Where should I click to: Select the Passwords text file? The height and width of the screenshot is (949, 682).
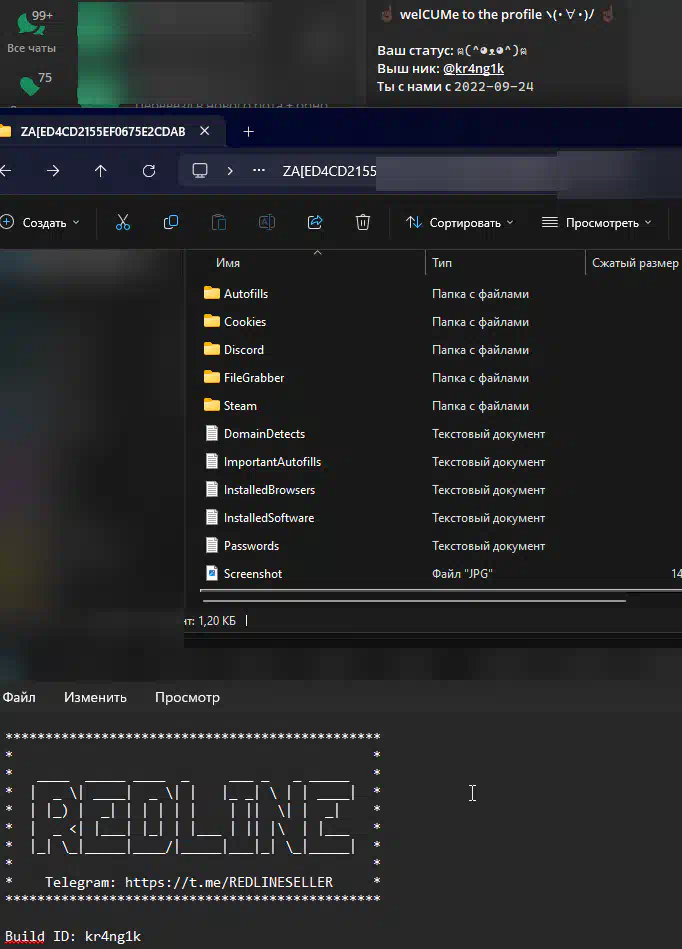click(251, 545)
